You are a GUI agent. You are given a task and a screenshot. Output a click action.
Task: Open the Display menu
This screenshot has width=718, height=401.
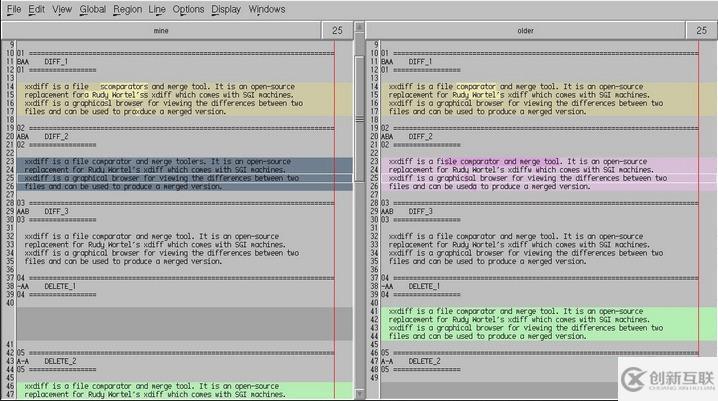click(226, 9)
